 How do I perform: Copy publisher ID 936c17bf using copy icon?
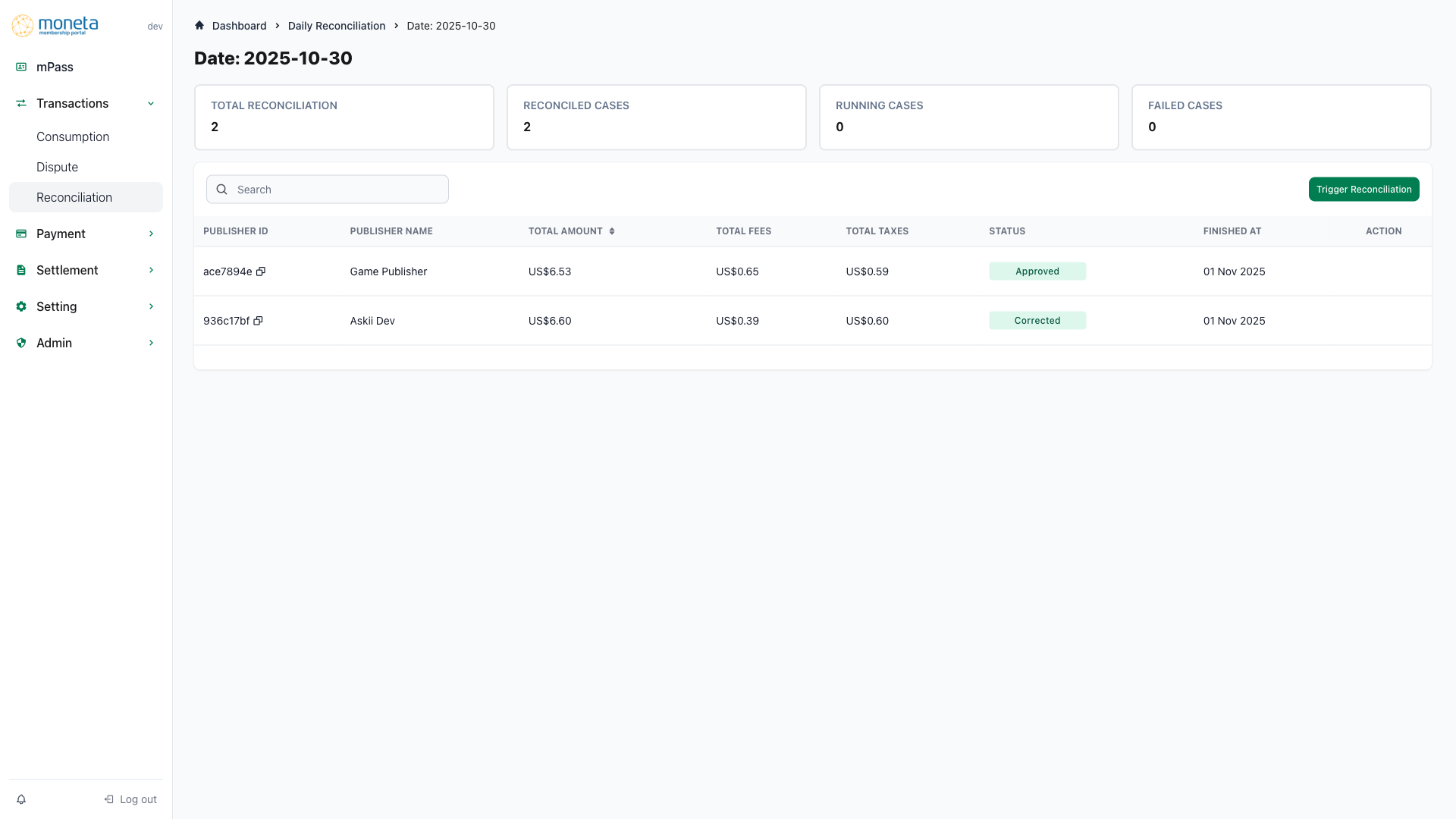tap(258, 320)
